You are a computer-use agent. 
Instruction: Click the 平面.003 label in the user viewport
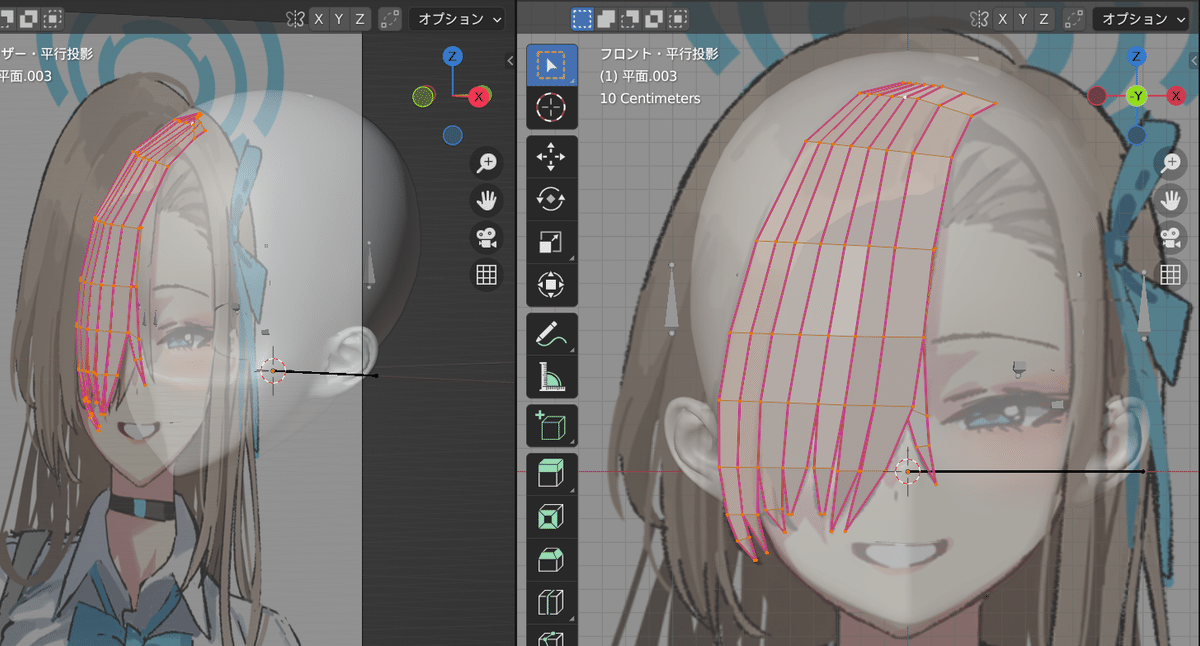(26, 76)
